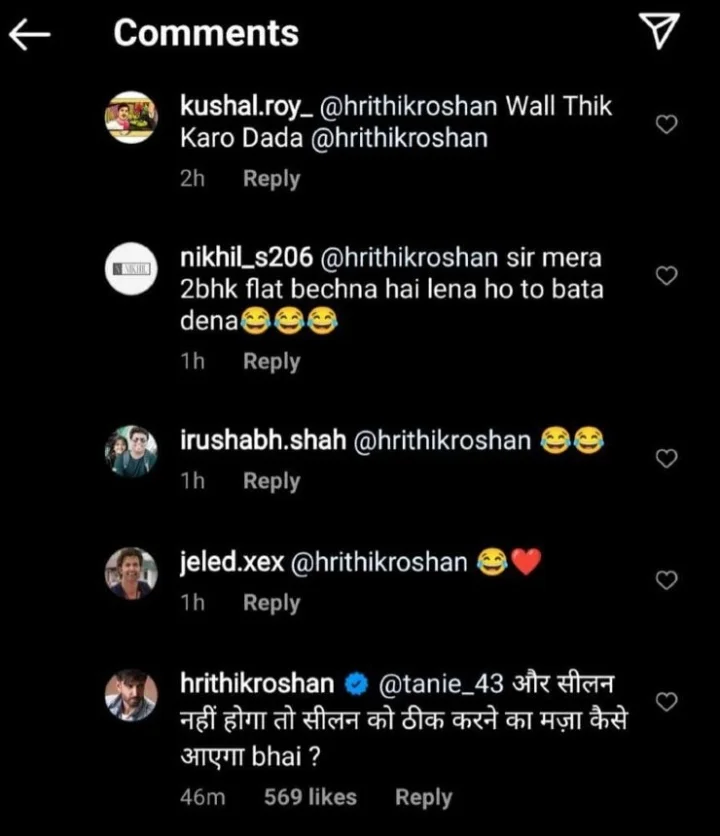Like nikhil_s206's comment with the heart

668,276
